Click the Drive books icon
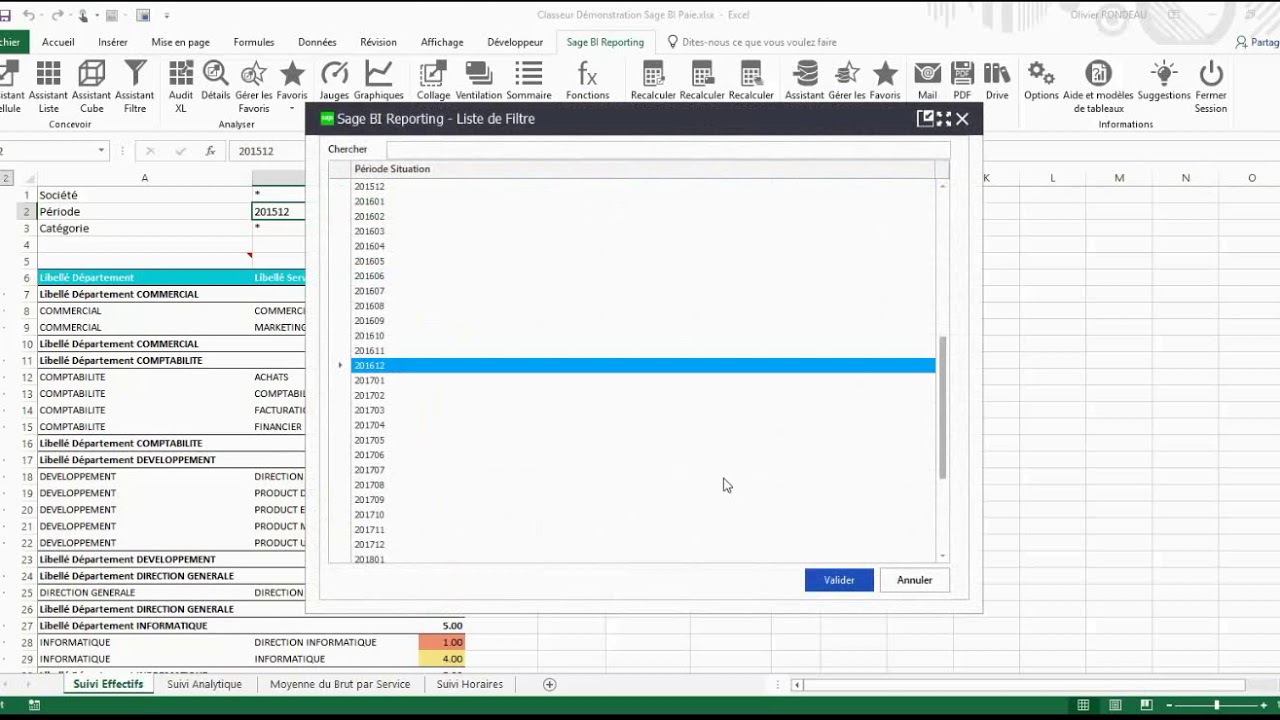 (x=997, y=81)
